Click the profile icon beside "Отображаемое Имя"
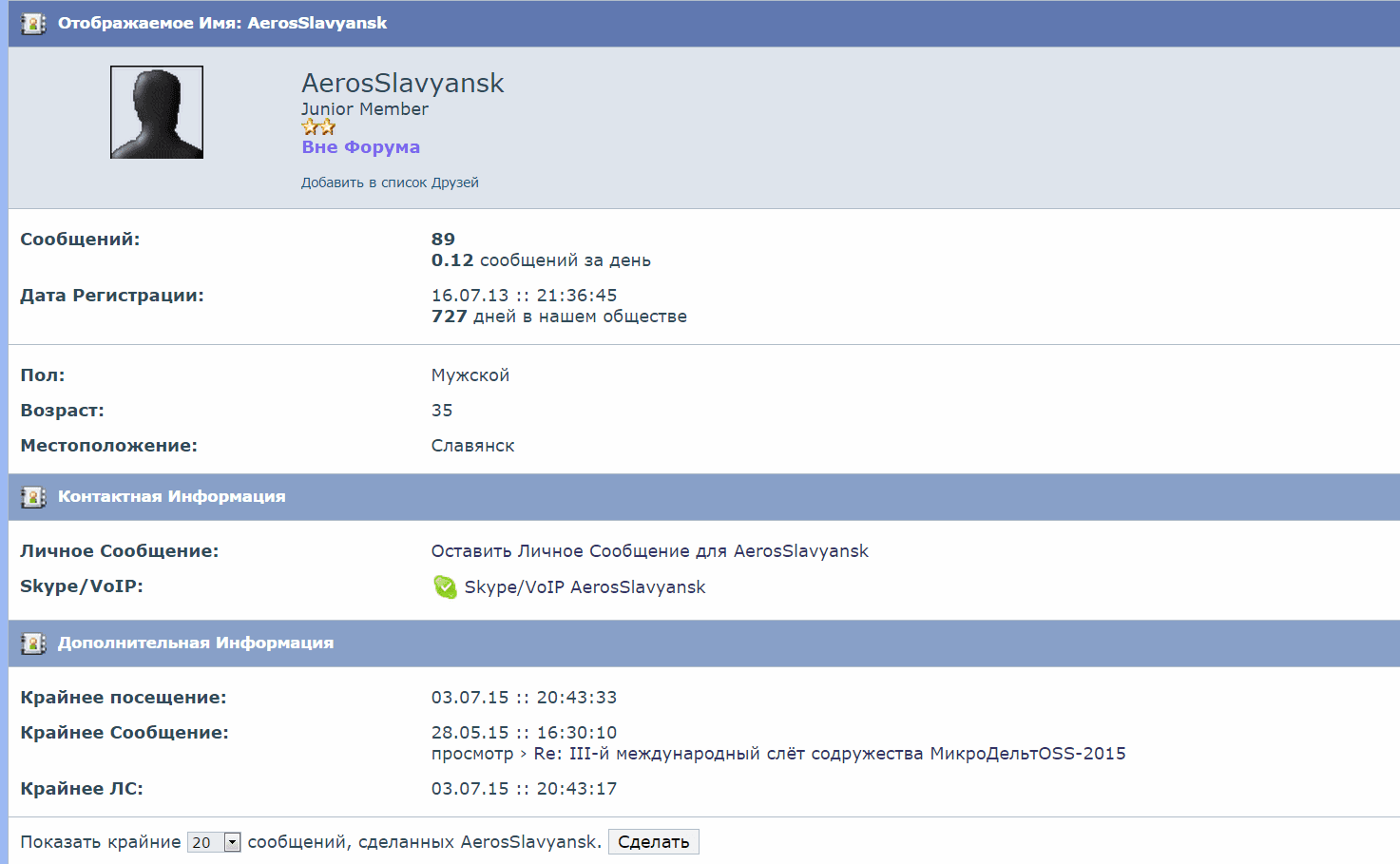 coord(33,24)
